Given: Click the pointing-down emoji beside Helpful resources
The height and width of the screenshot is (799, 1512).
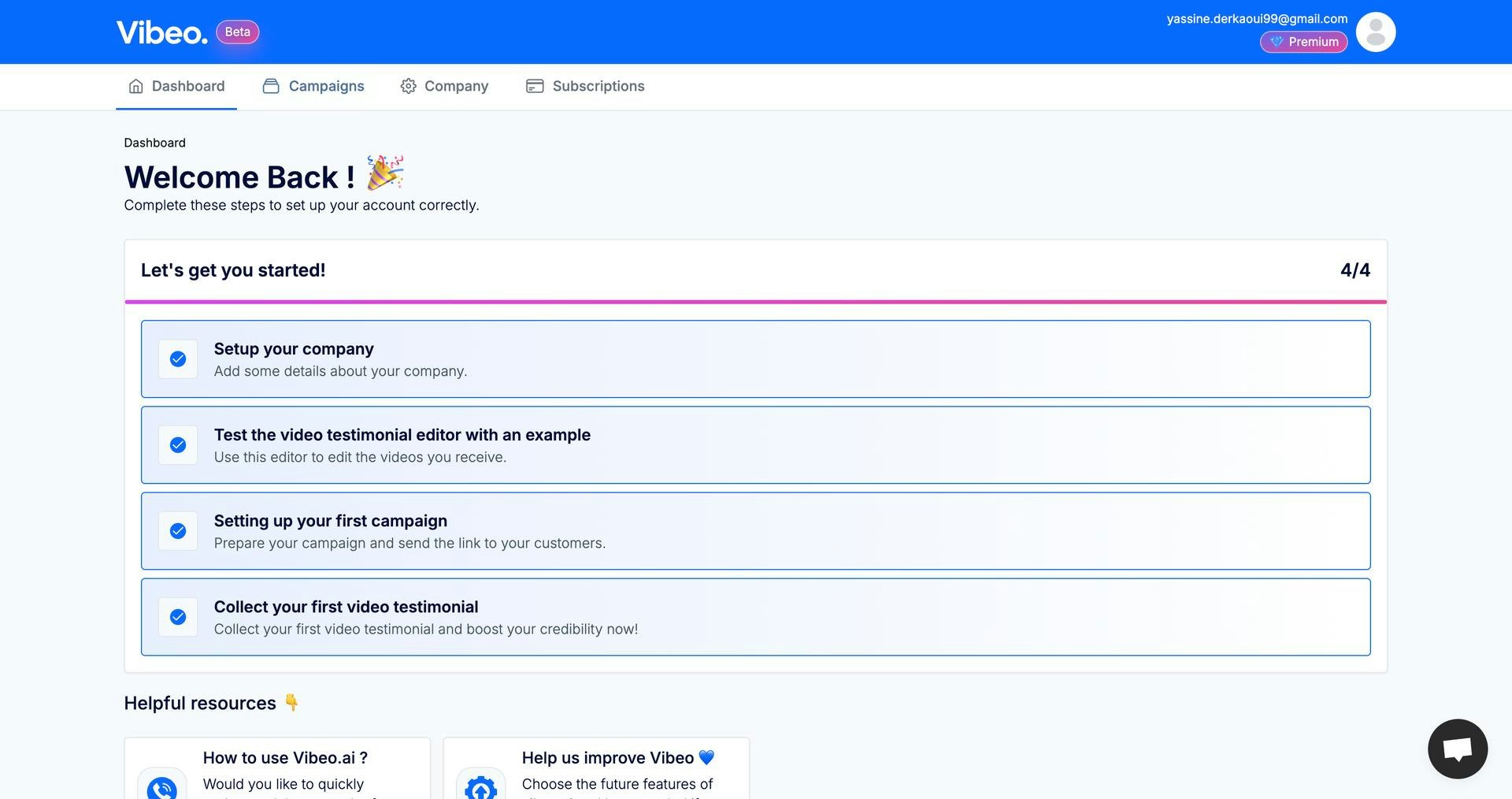Looking at the screenshot, I should click(291, 702).
